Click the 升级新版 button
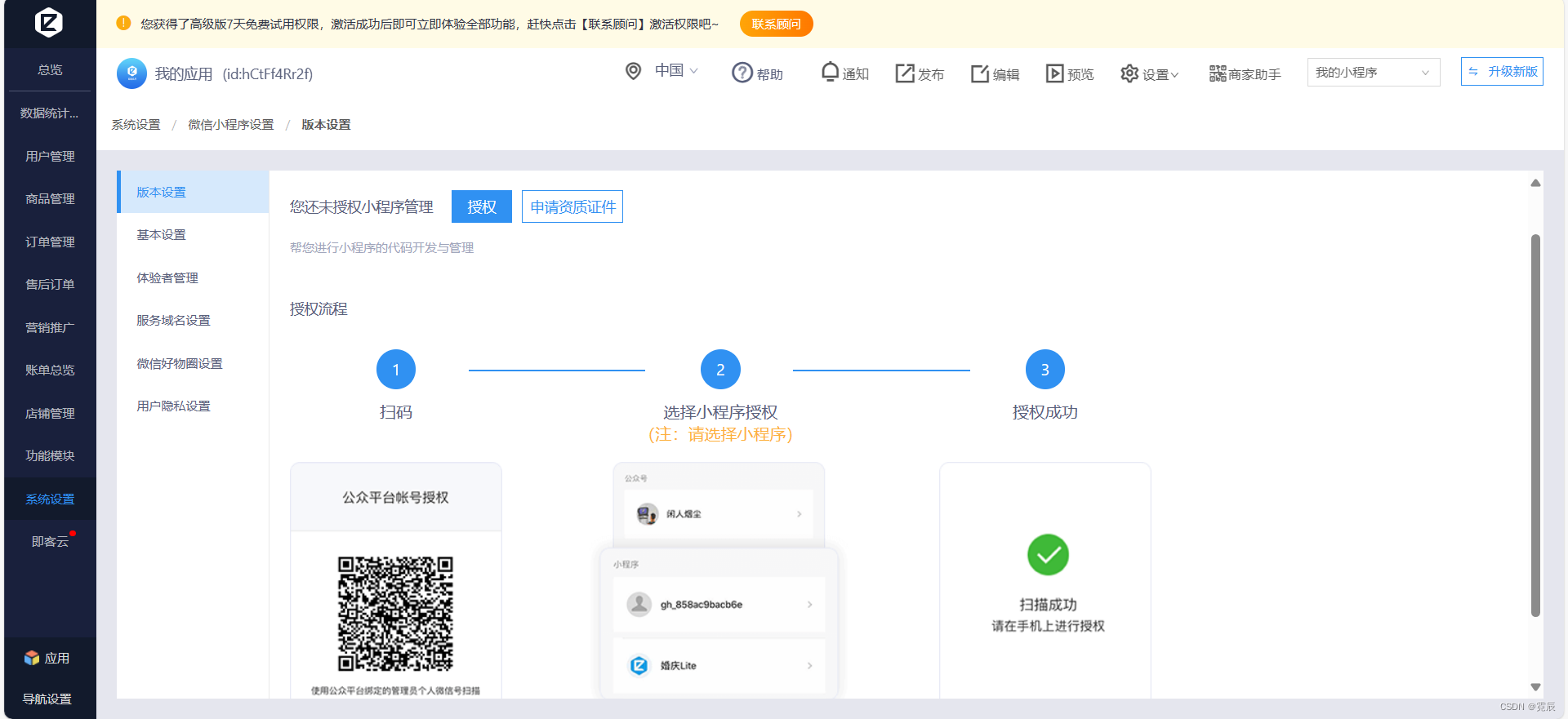Viewport: 1568px width, 719px height. coord(1502,72)
